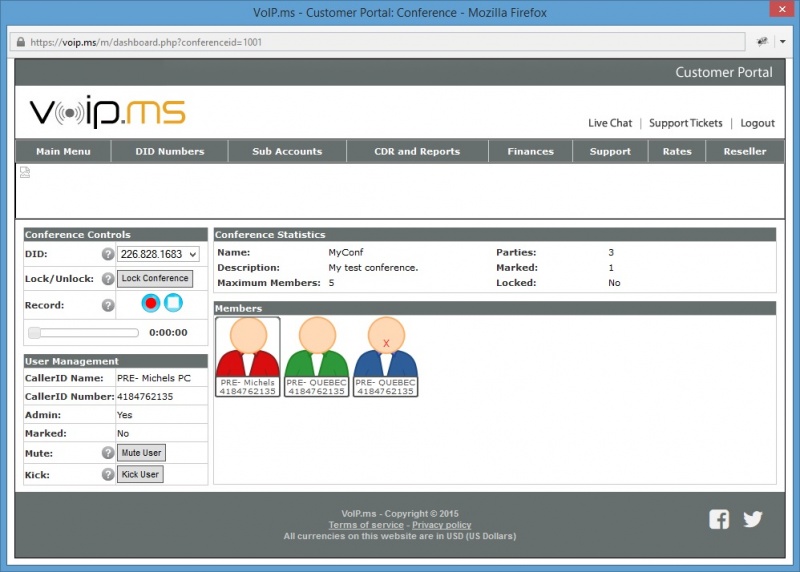Click the DID help question mark icon
The height and width of the screenshot is (572, 800).
point(108,254)
